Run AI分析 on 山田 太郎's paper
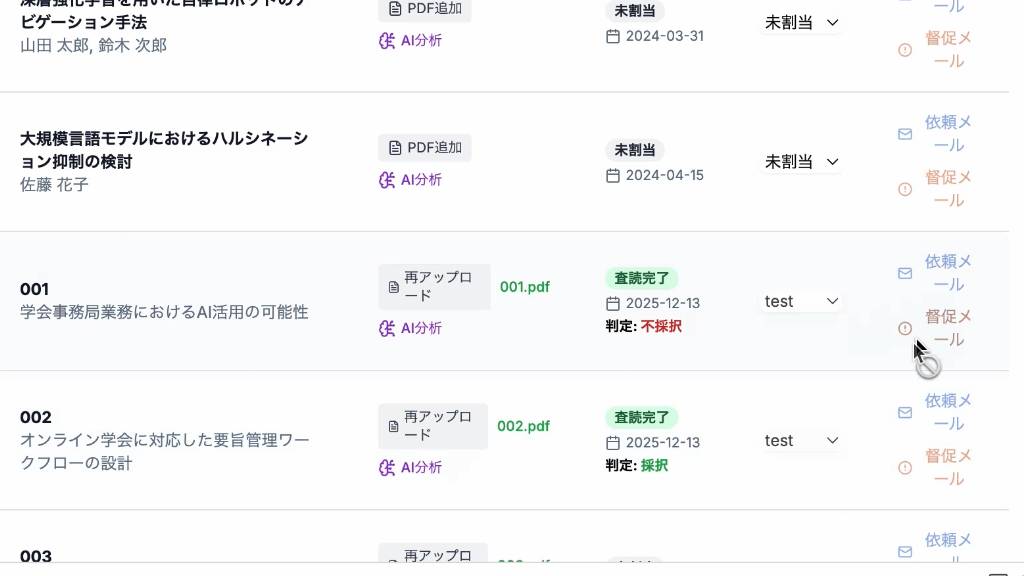 [x=410, y=41]
